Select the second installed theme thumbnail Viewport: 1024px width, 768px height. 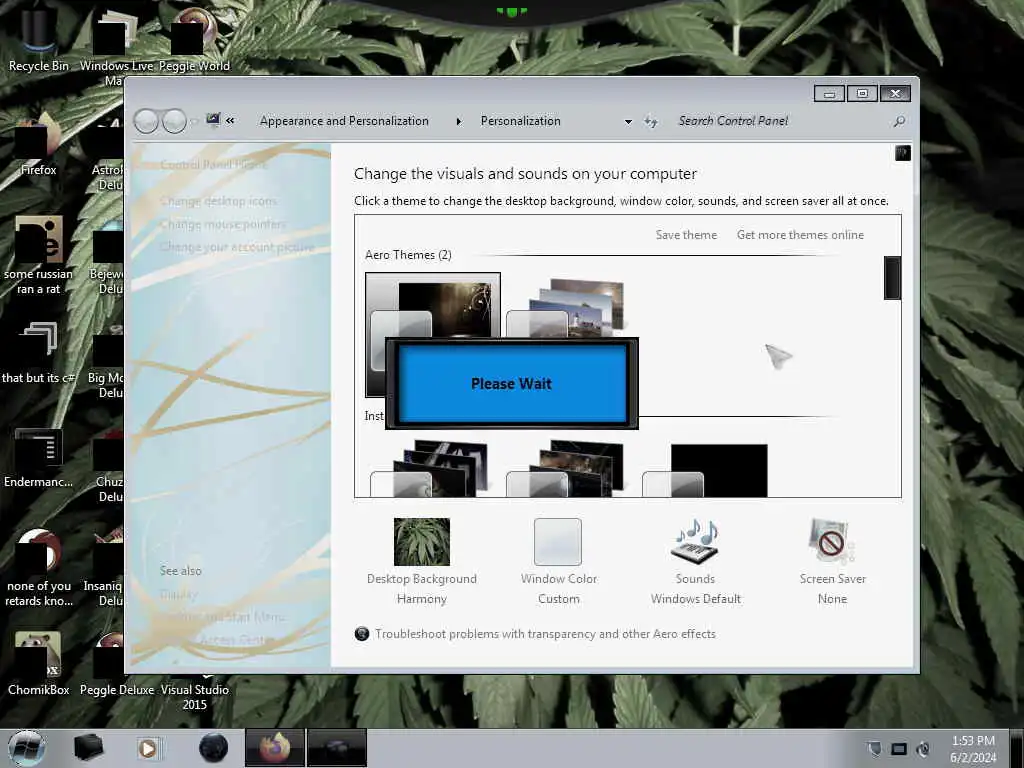click(566, 468)
